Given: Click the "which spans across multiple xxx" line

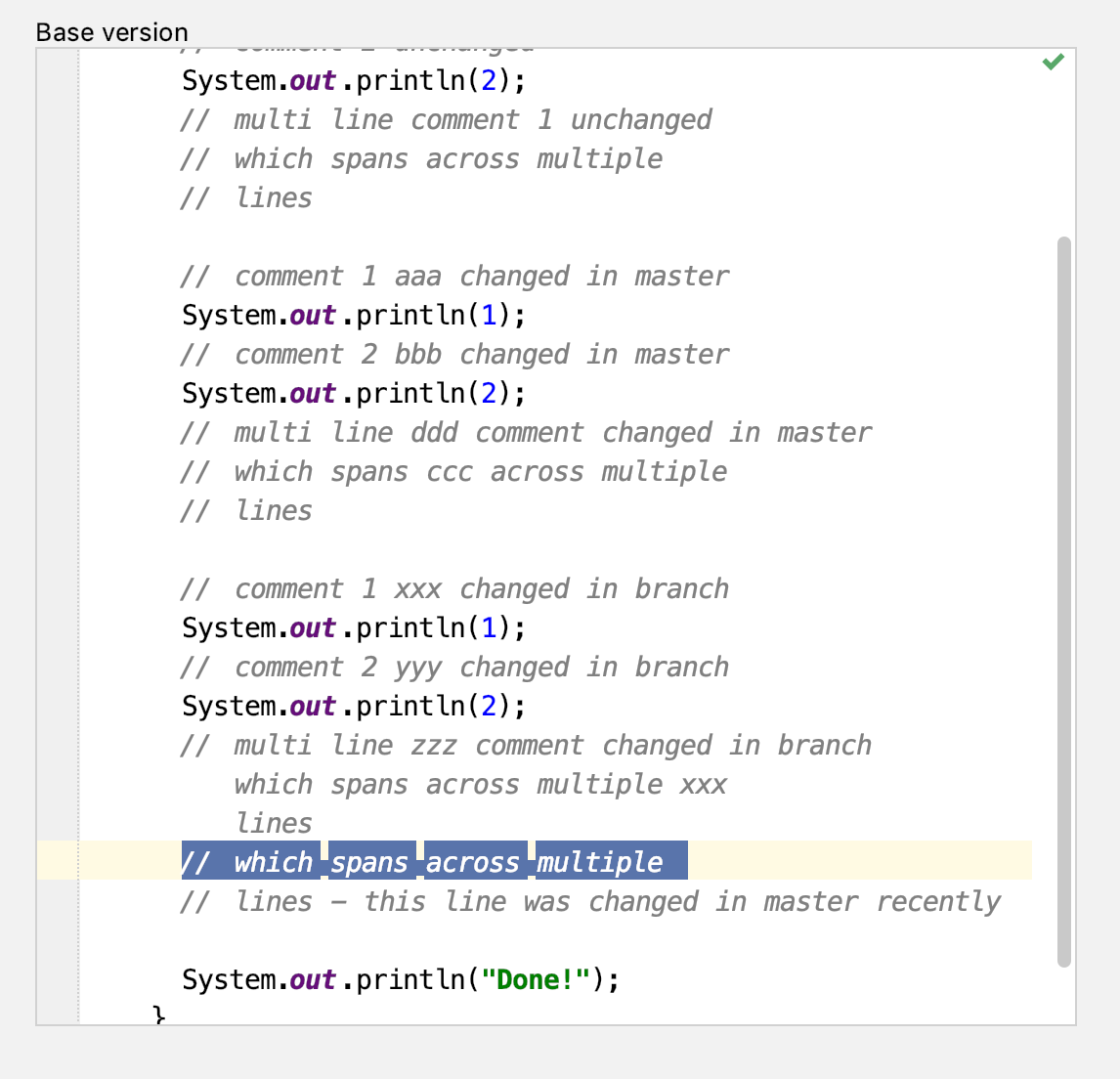Looking at the screenshot, I should (480, 785).
